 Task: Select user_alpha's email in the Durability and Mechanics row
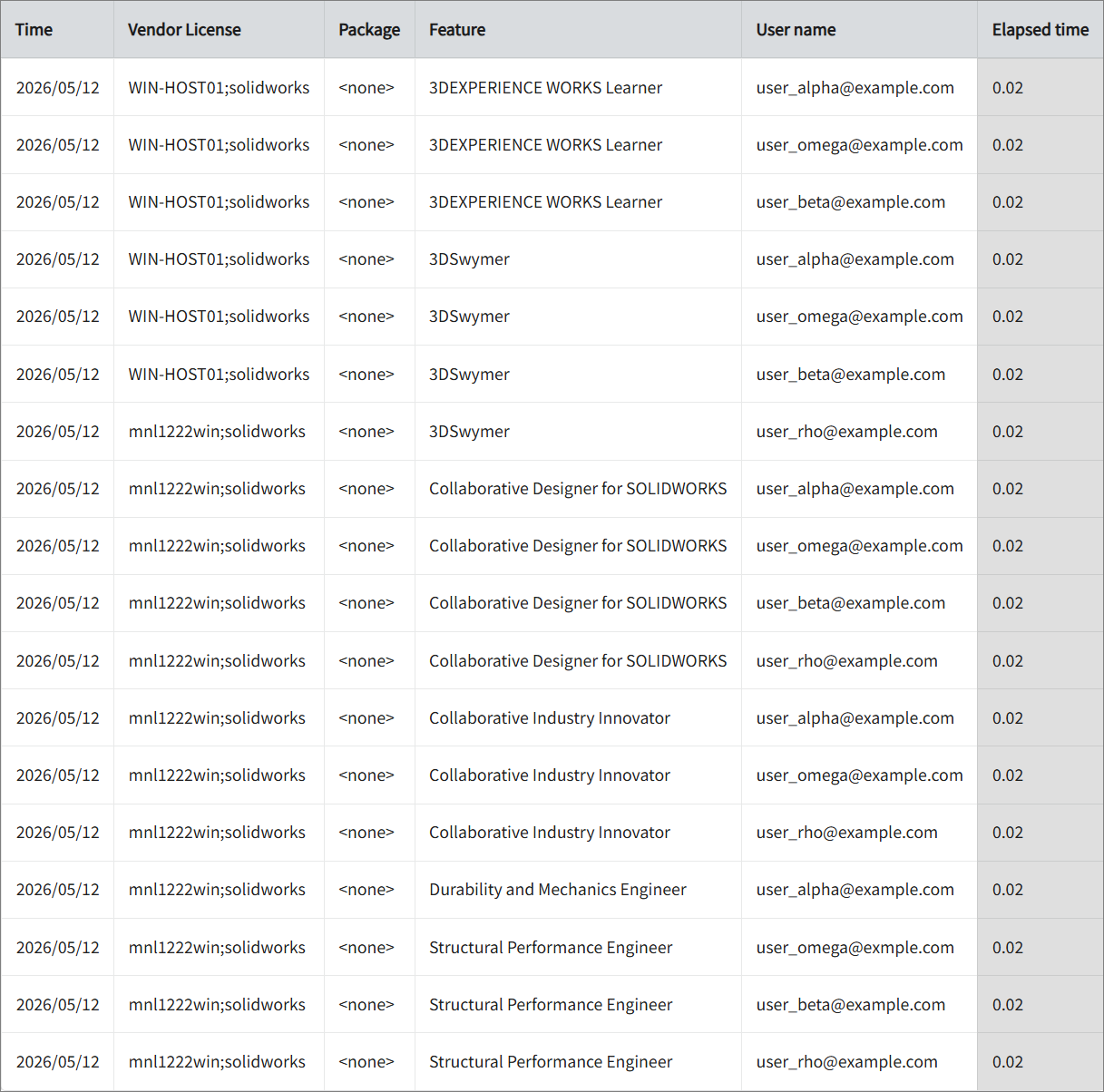(x=855, y=890)
